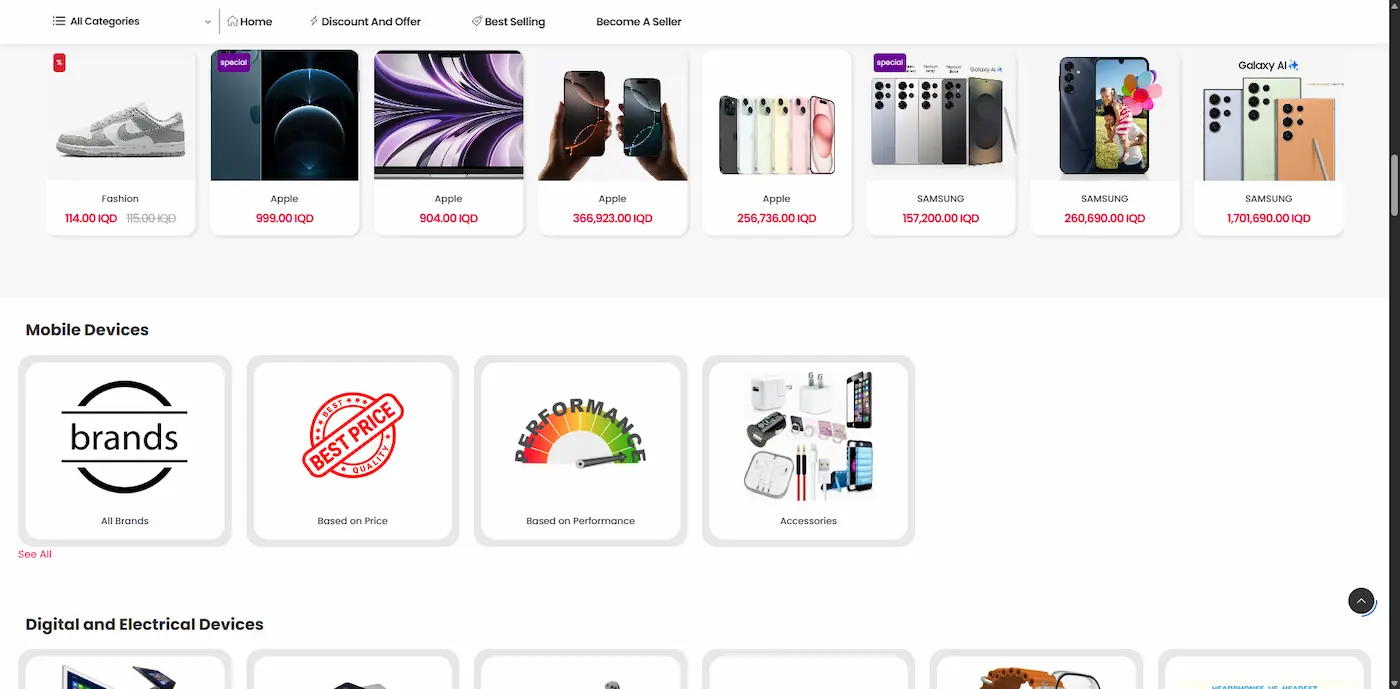
Task: Expand the All Categories dropdown chevron
Action: (208, 21)
